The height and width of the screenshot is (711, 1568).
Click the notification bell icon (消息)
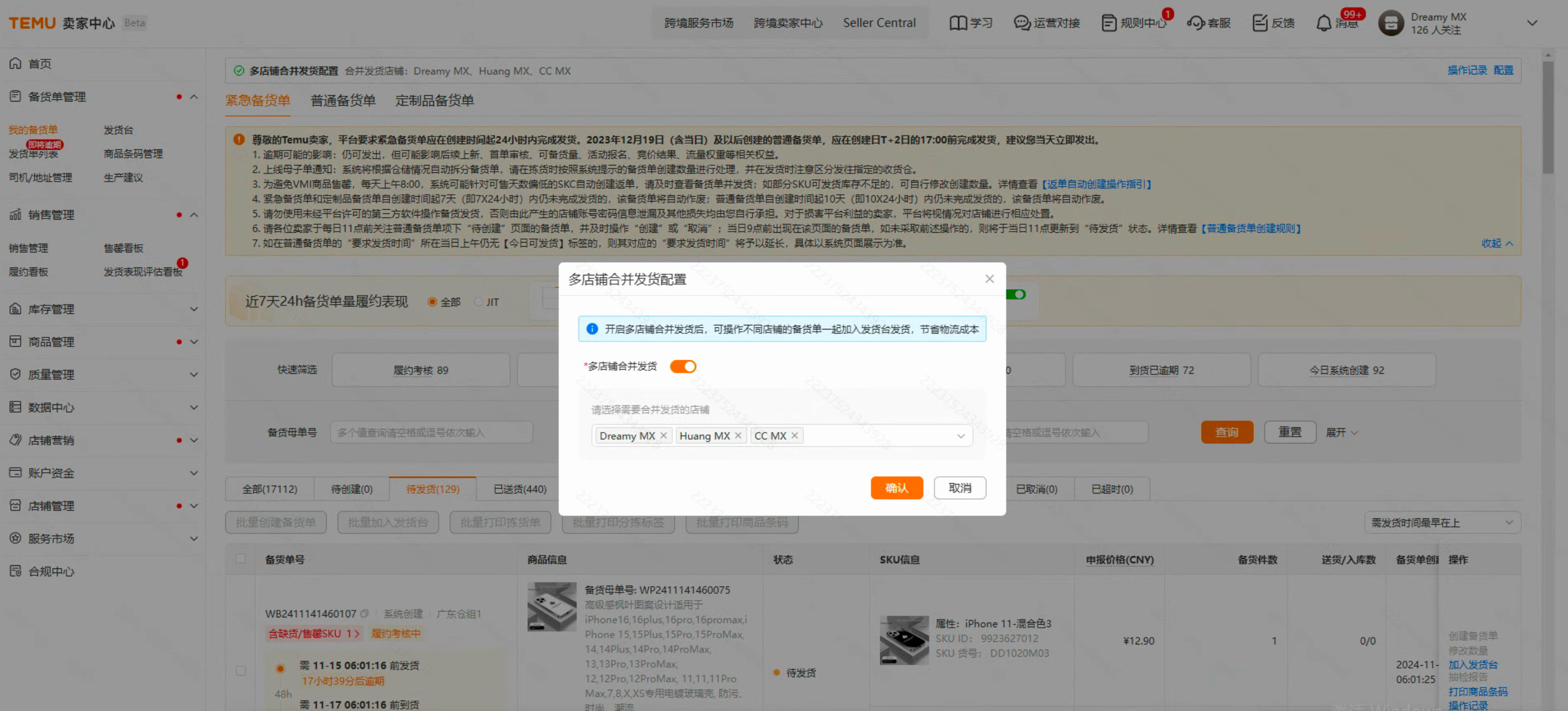pos(1323,23)
